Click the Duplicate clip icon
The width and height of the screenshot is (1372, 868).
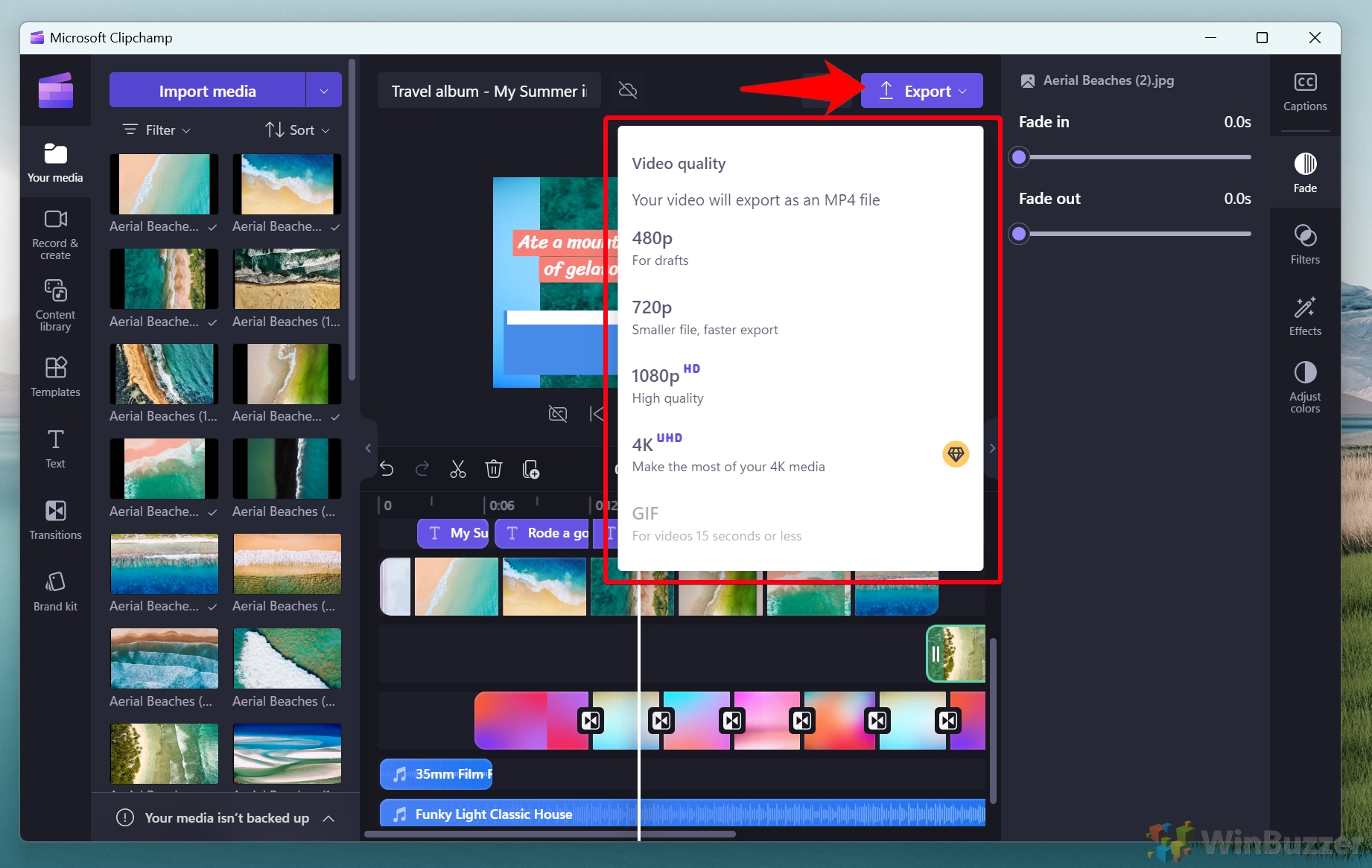(531, 469)
